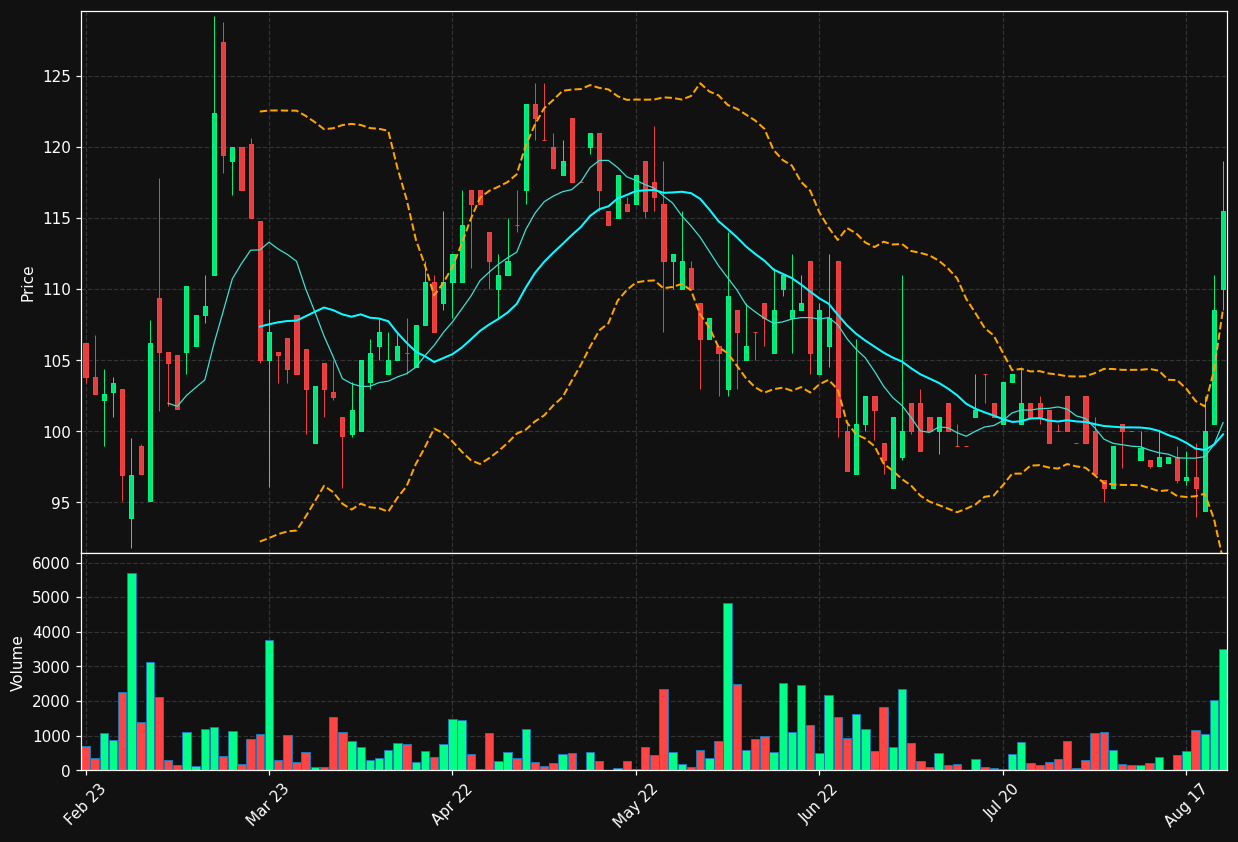The height and width of the screenshot is (842, 1238).
Task: Select the 95 price tick label
Action: pos(61,503)
